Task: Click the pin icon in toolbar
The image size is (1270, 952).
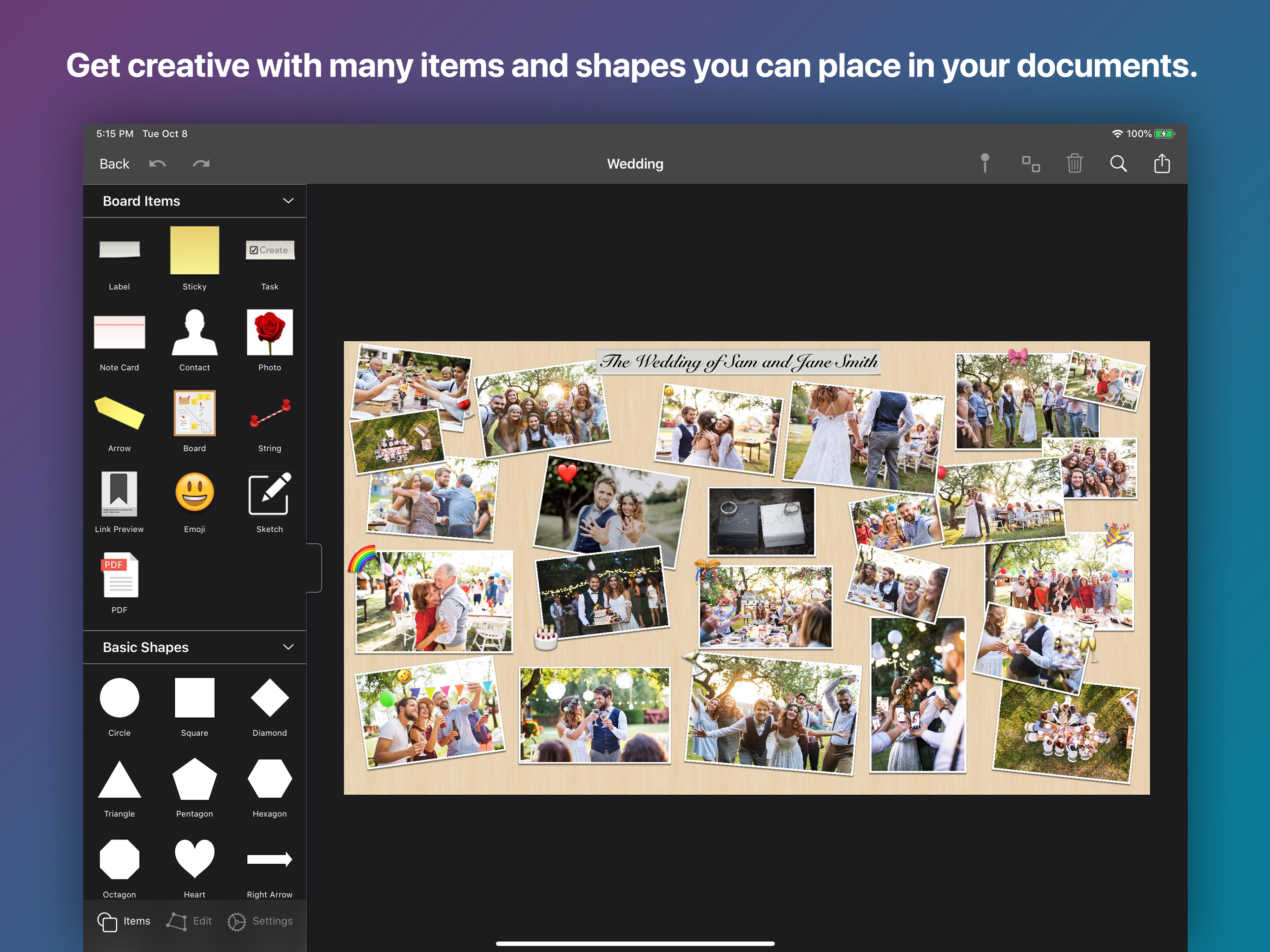Action: pos(985,164)
